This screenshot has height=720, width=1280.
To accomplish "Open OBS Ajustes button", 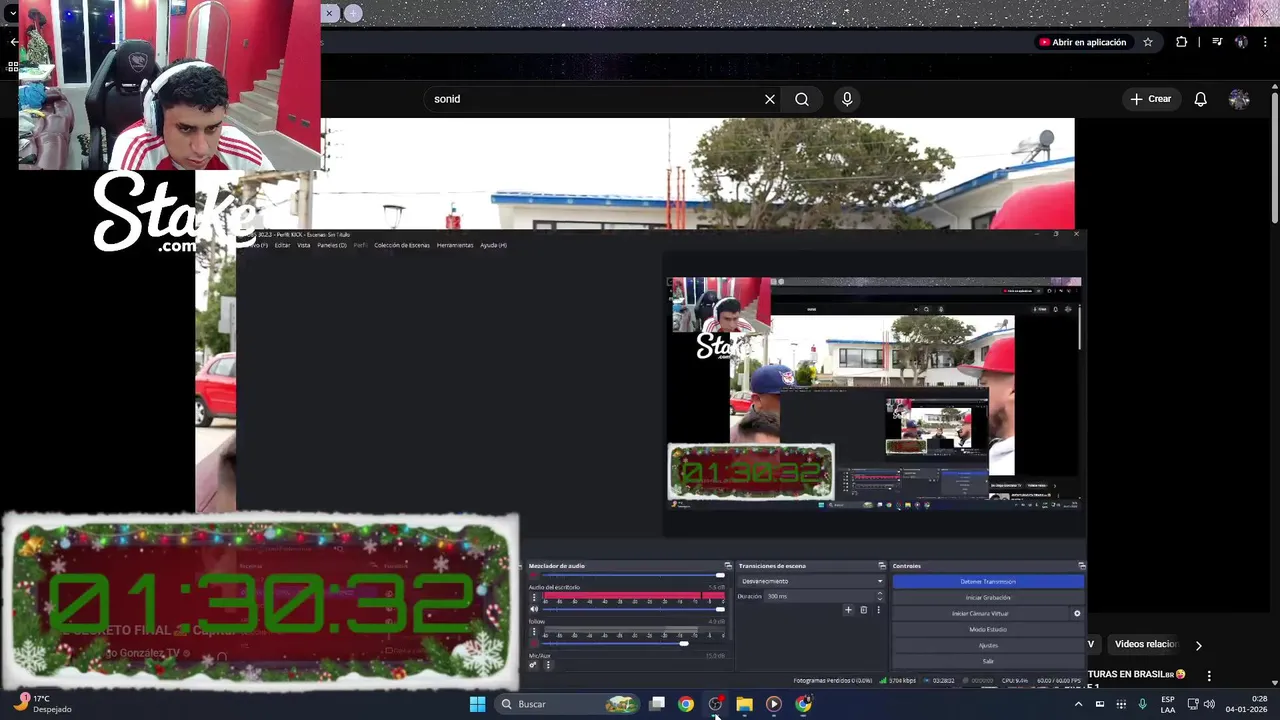I will pos(988,645).
